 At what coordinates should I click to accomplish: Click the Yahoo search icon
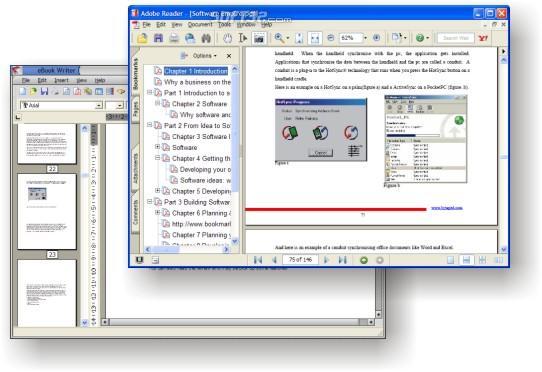(483, 38)
